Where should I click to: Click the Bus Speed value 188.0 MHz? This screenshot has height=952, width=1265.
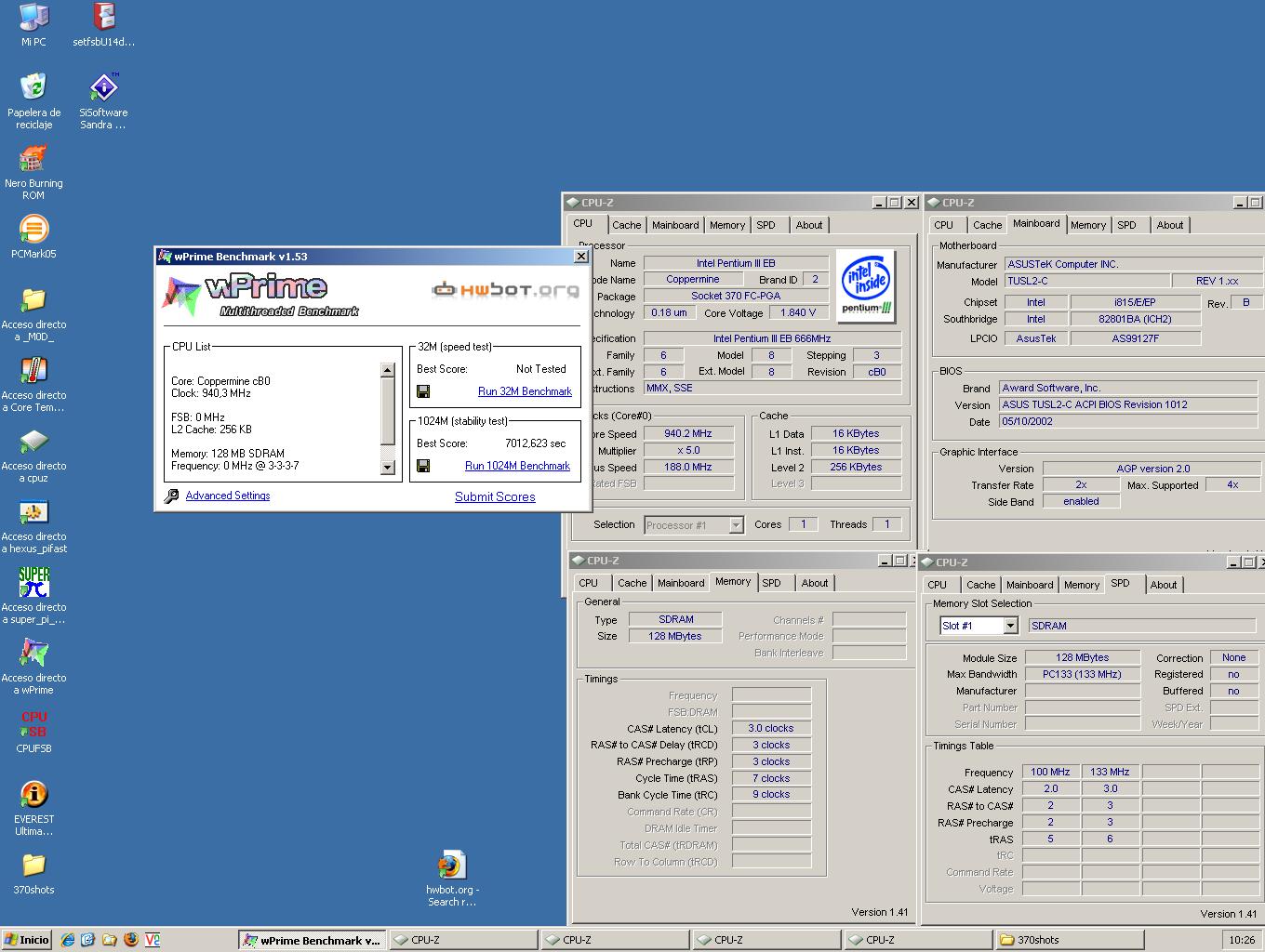(688, 468)
